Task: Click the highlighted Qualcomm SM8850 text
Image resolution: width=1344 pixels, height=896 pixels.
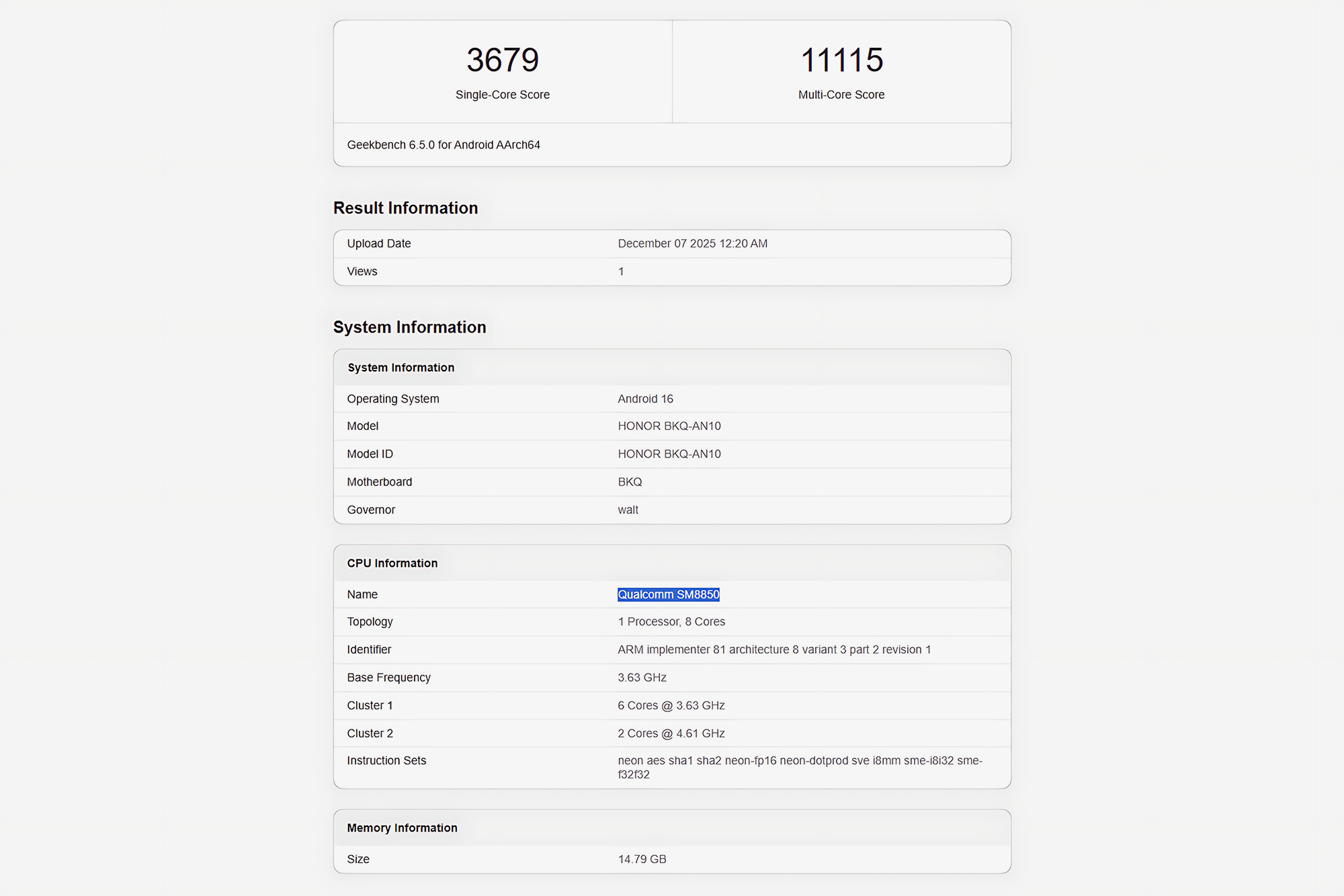Action: pyautogui.click(x=669, y=594)
